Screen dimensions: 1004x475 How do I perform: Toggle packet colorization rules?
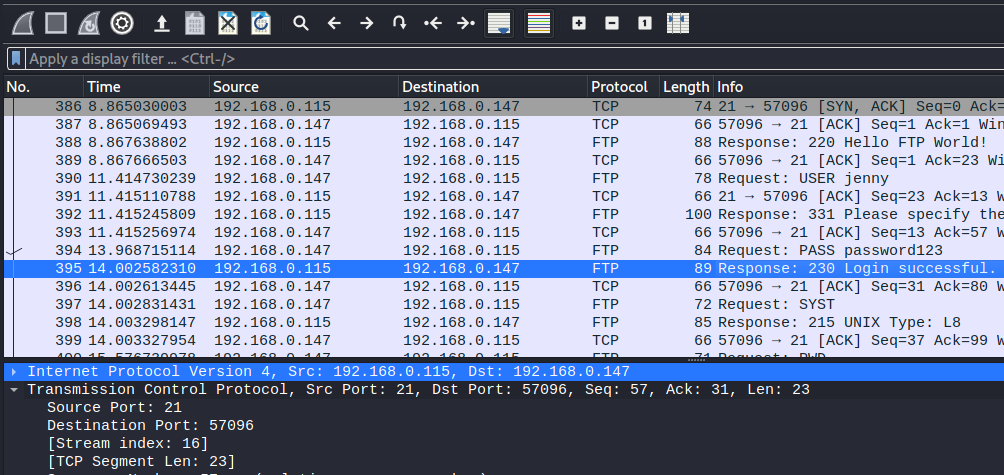tap(539, 24)
